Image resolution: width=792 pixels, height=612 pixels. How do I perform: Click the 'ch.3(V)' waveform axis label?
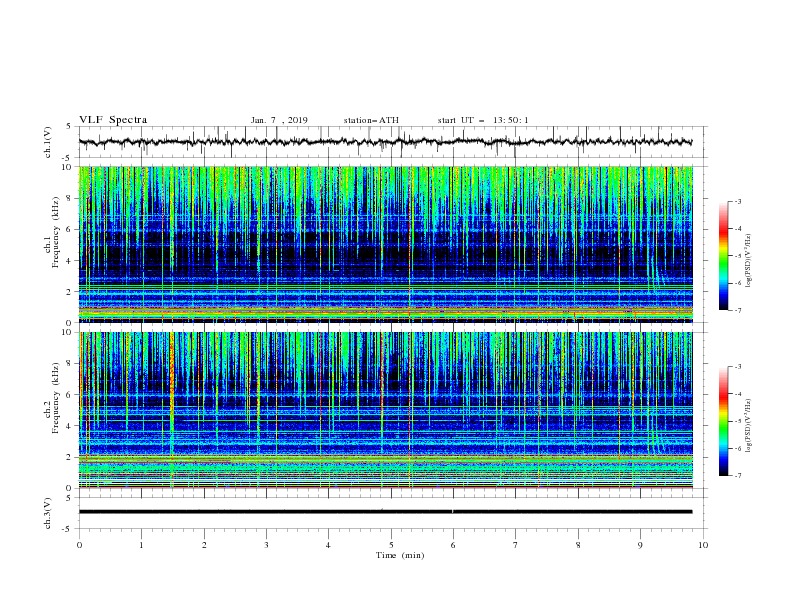coord(48,513)
